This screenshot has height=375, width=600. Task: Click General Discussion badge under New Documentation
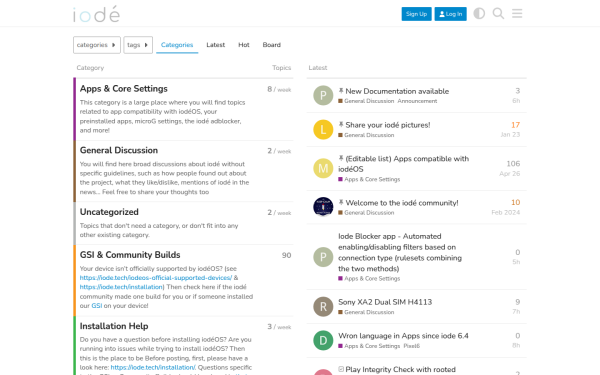coord(366,101)
